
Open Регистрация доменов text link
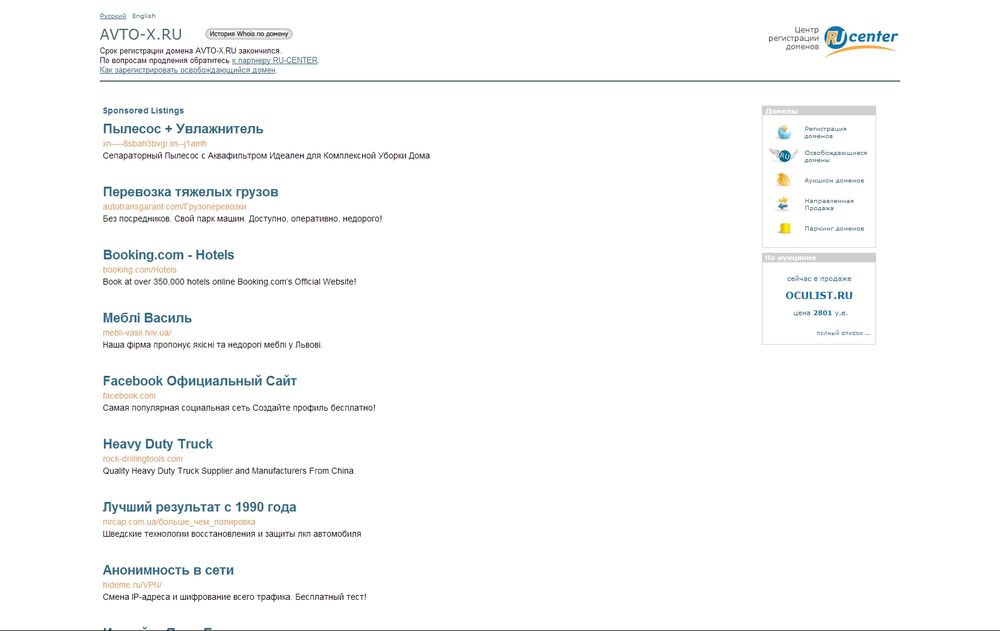[825, 133]
